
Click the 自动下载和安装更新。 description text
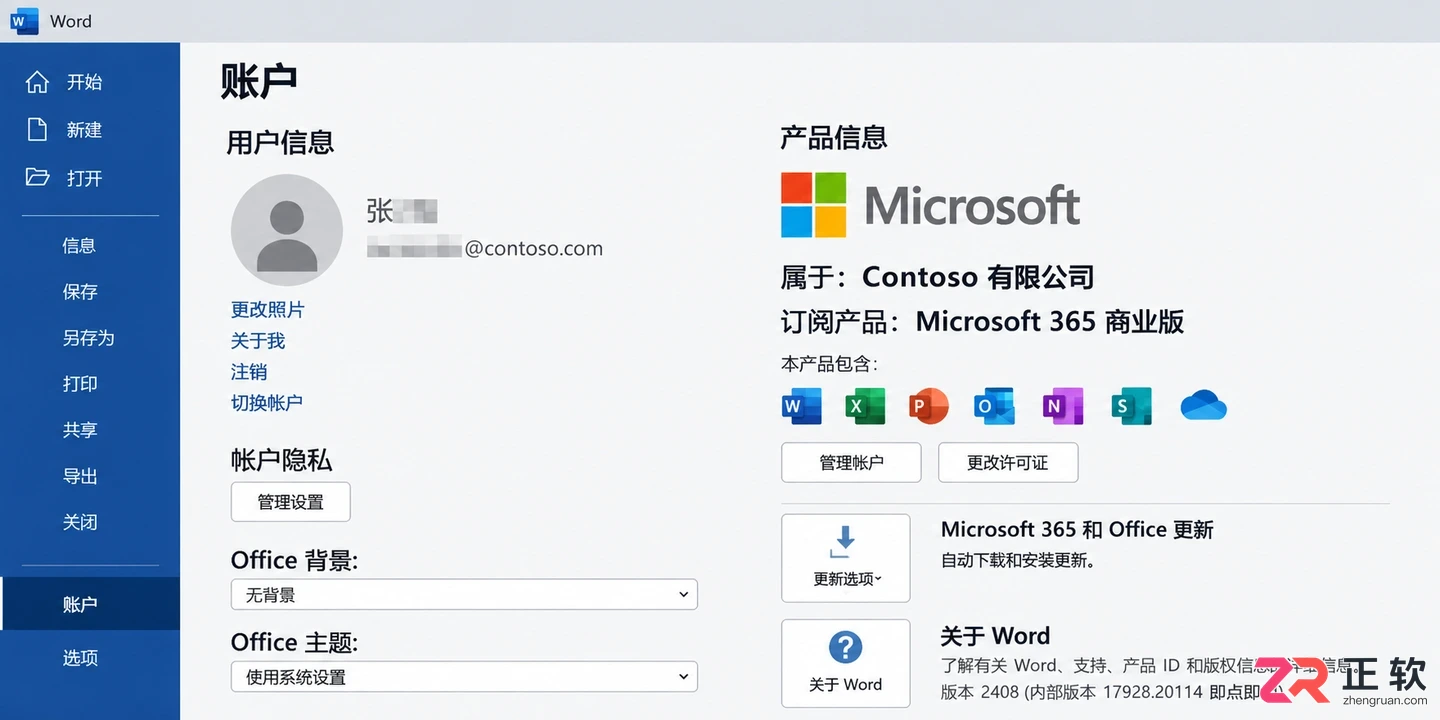1019,560
